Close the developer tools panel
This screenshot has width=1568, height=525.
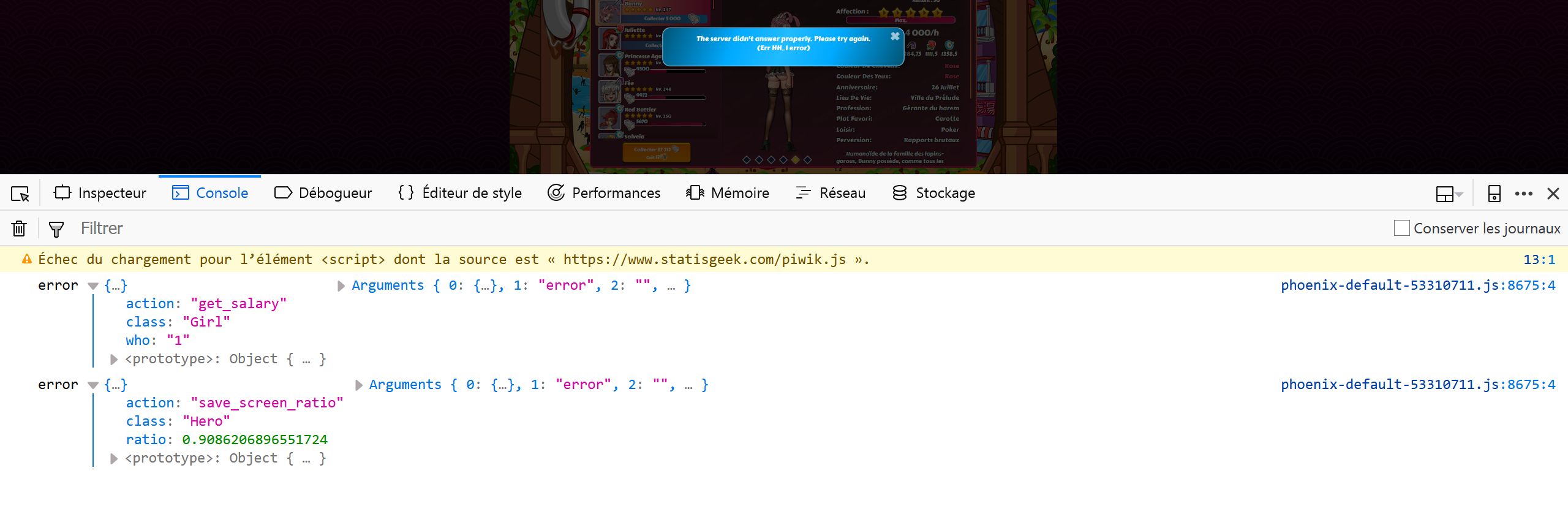[1553, 194]
